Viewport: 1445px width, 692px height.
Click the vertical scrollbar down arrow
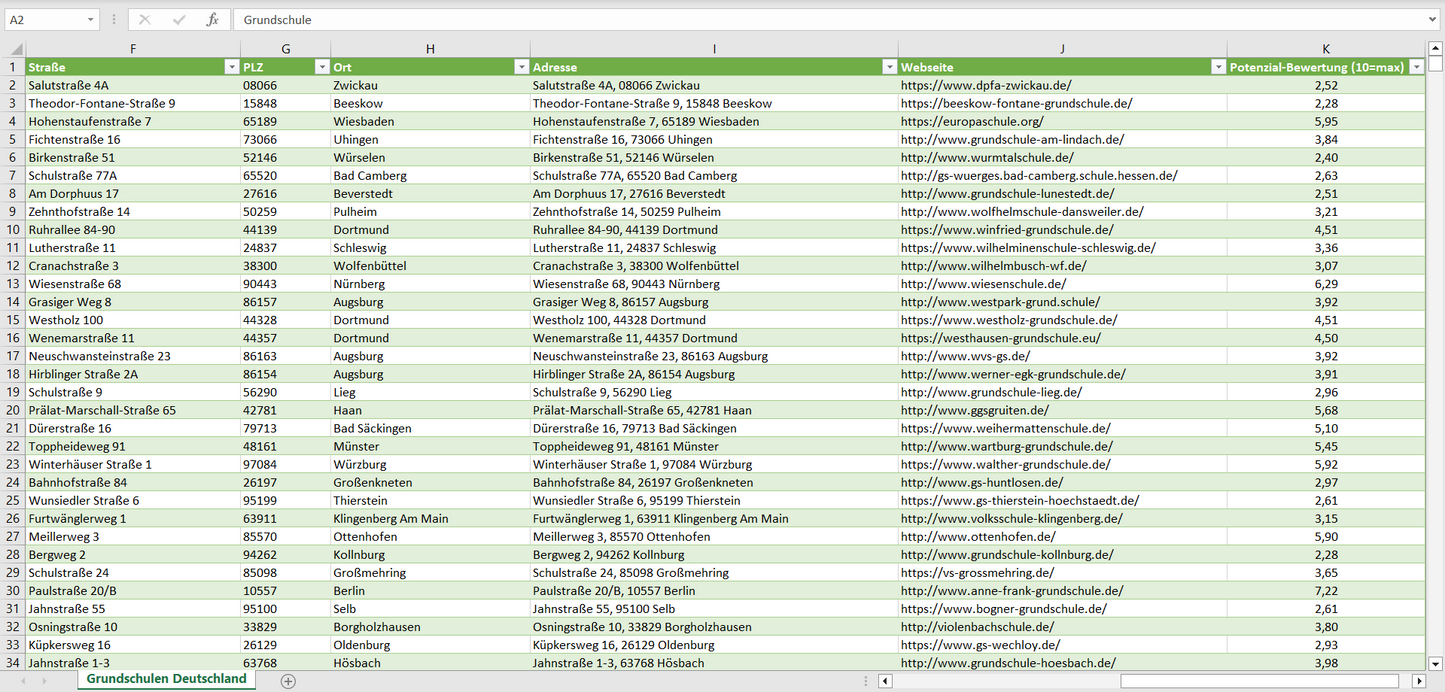click(1436, 663)
